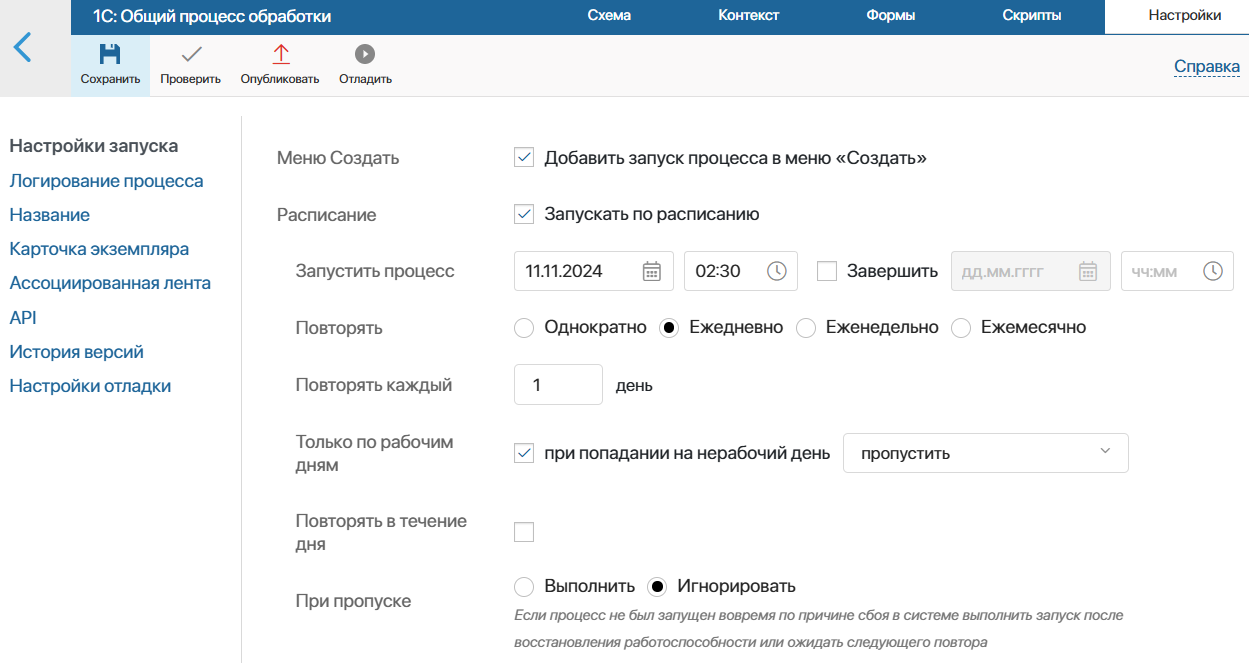This screenshot has width=1249, height=663.
Task: Choose Выполнить for missed runs
Action: point(523,586)
